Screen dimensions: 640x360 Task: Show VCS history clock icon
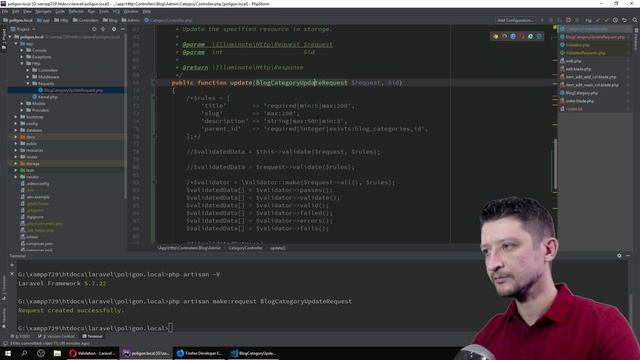point(615,20)
